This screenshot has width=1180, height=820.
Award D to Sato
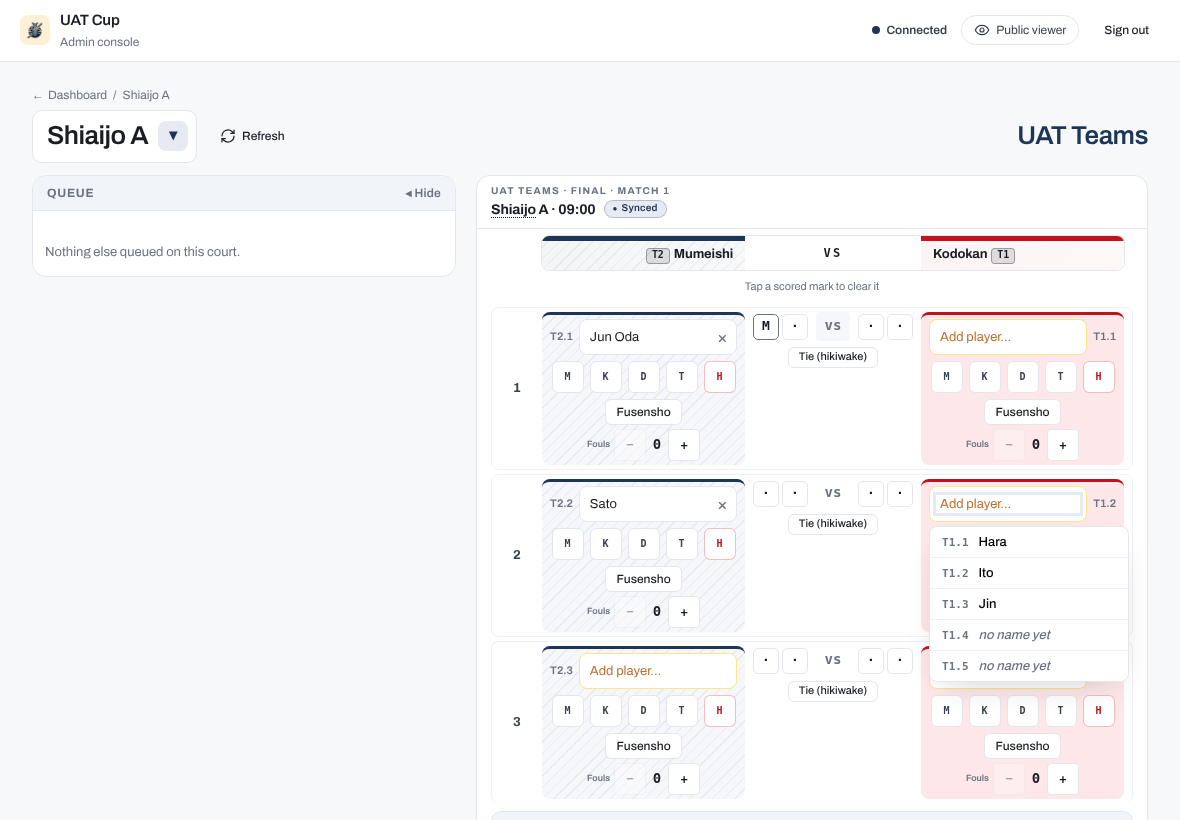tap(643, 543)
